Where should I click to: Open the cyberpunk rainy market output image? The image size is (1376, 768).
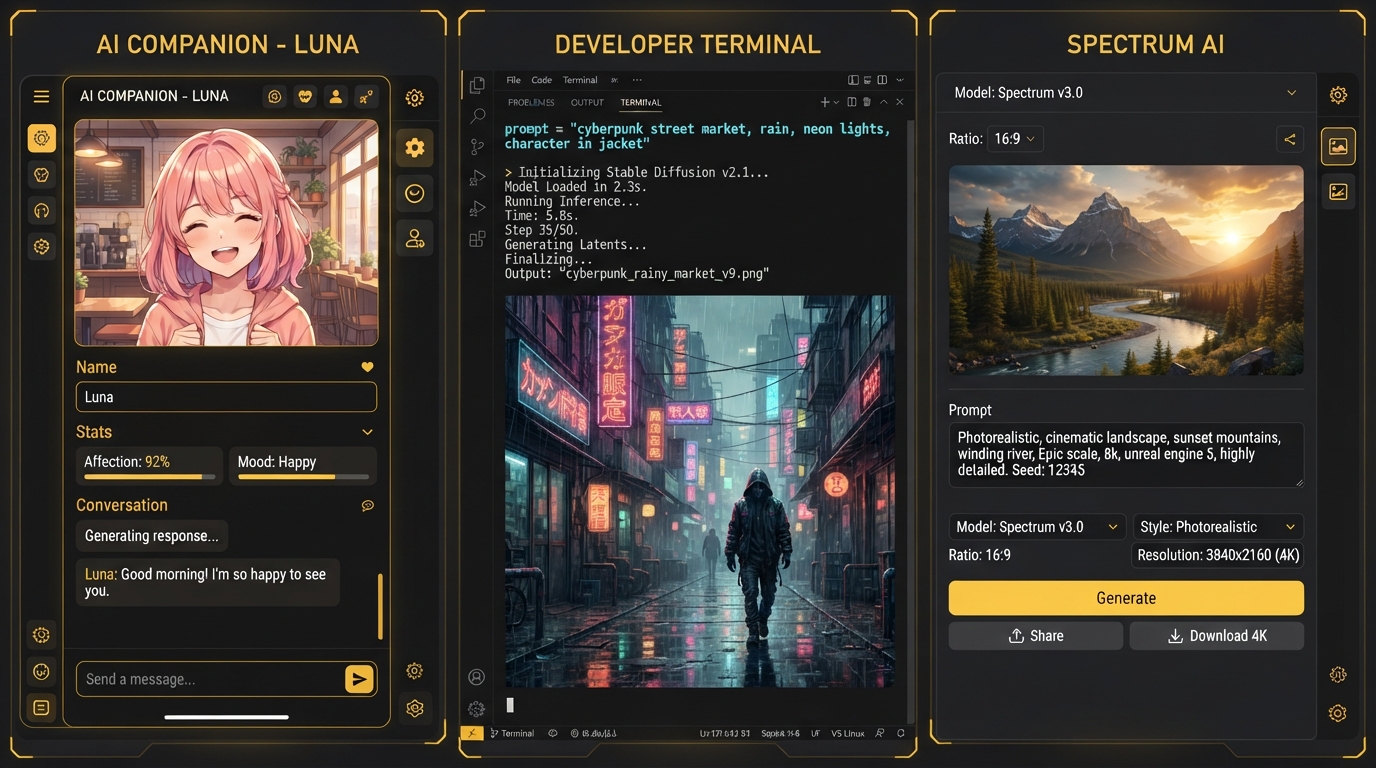(700, 491)
